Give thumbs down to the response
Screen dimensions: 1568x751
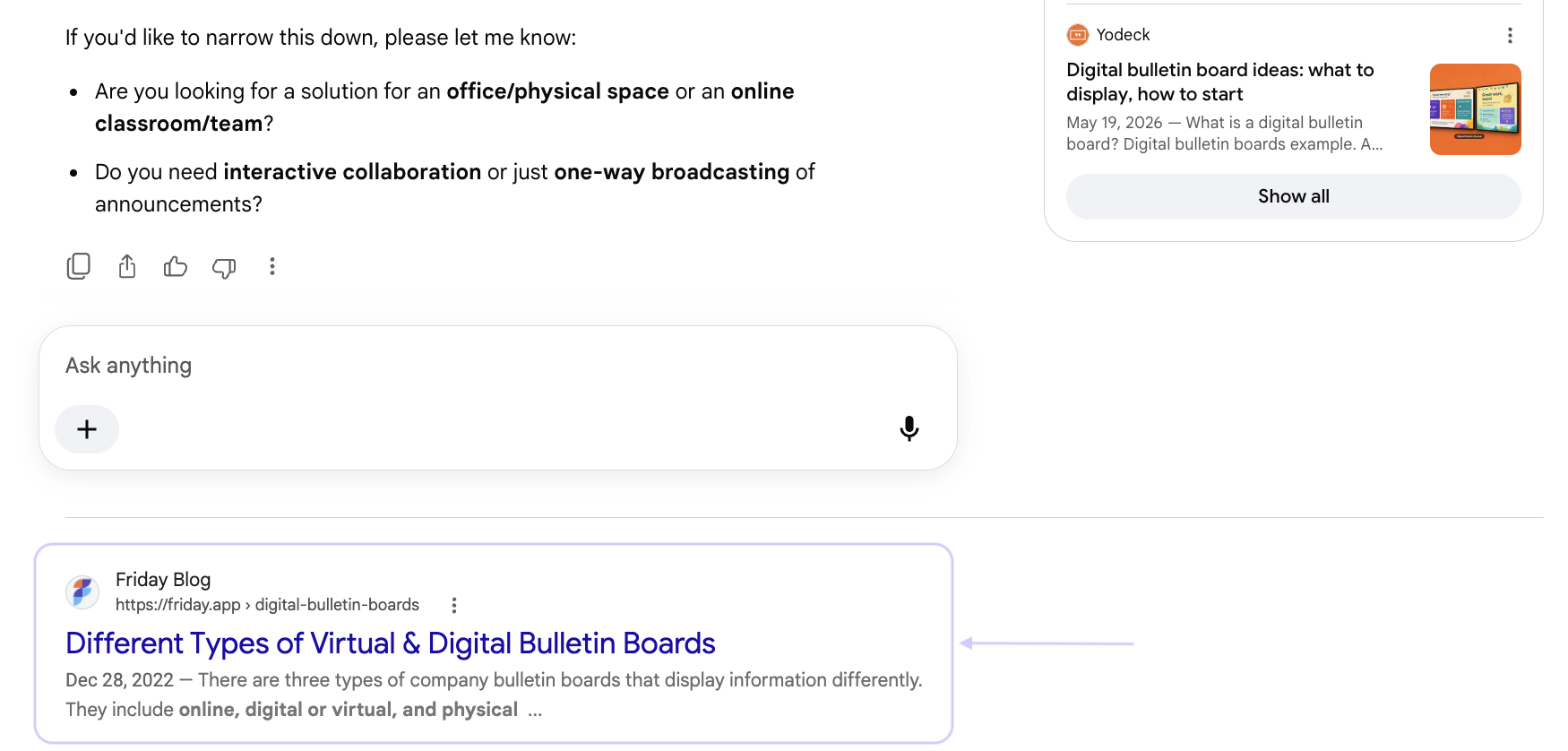(224, 267)
